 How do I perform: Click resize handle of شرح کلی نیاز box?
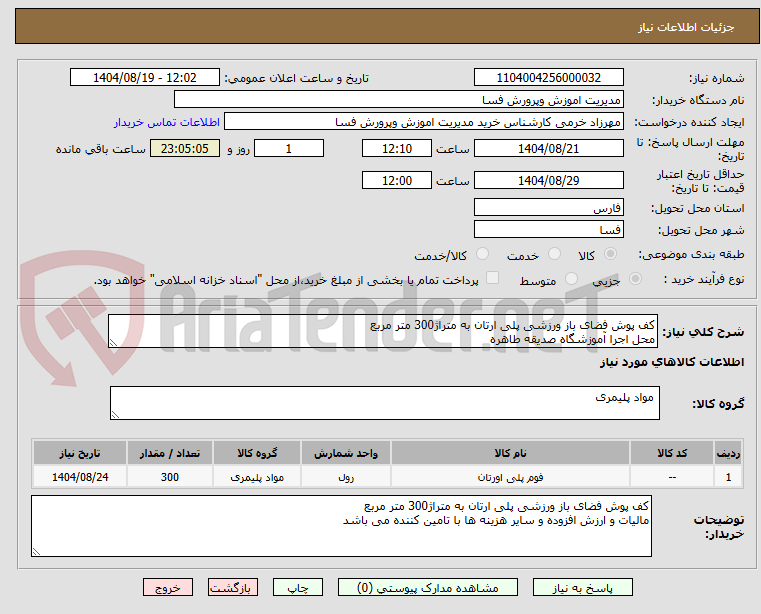[x=113, y=343]
